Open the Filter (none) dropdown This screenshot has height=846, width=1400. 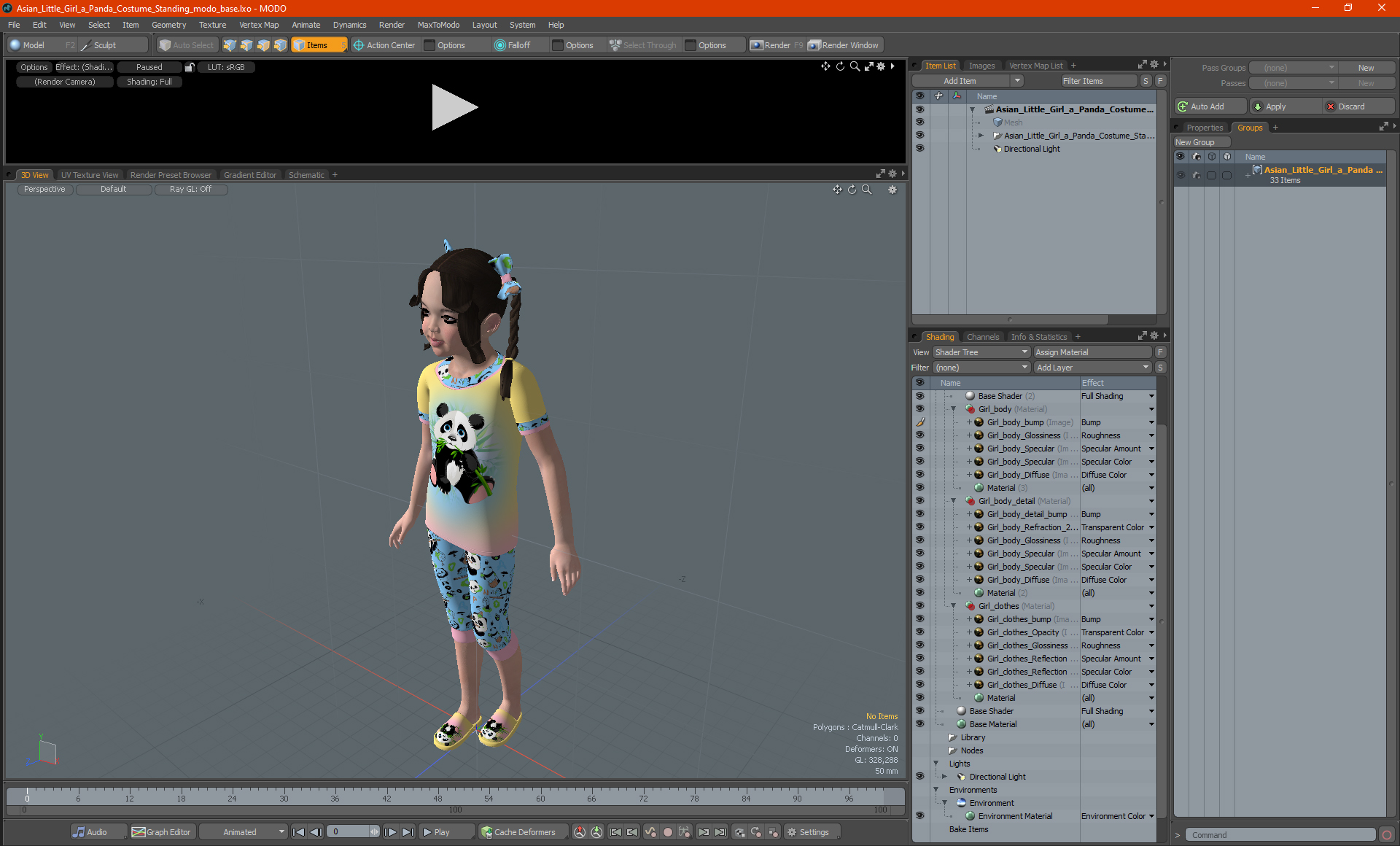point(981,368)
